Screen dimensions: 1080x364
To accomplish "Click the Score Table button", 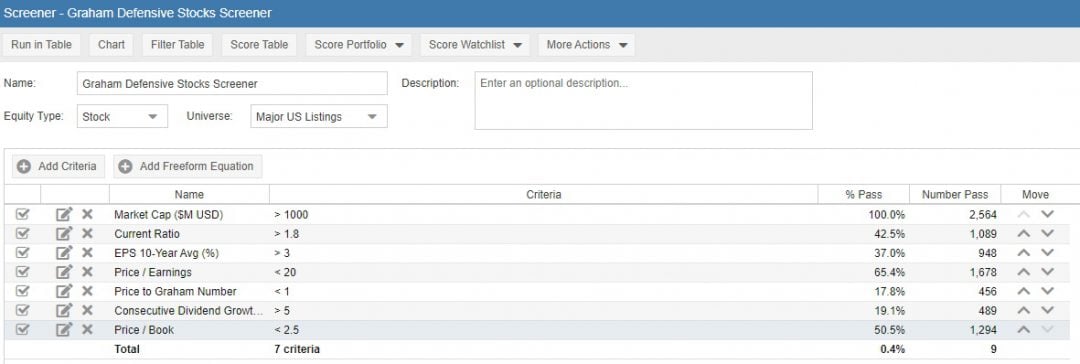I will [259, 45].
